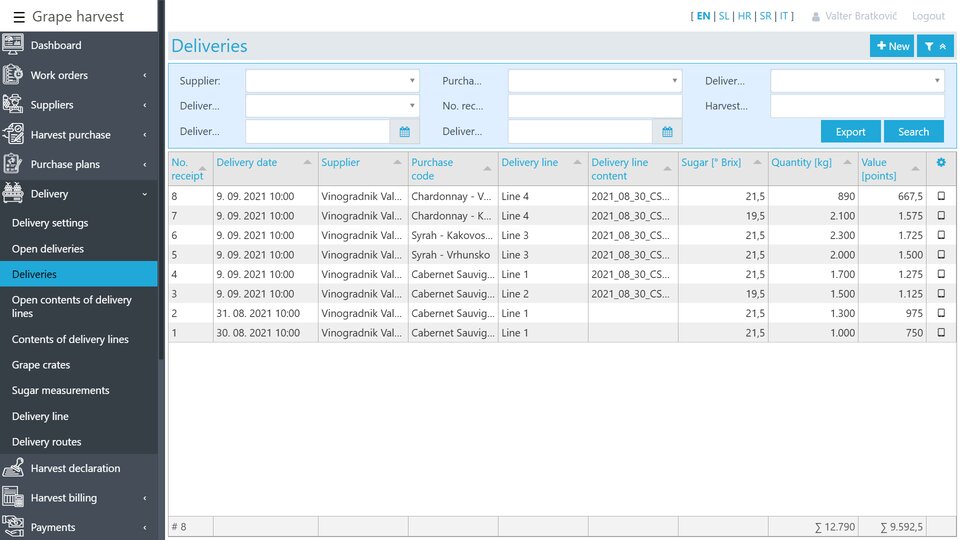Viewport: 960px width, 540px height.
Task: Open the table settings gear icon
Action: pos(940,163)
